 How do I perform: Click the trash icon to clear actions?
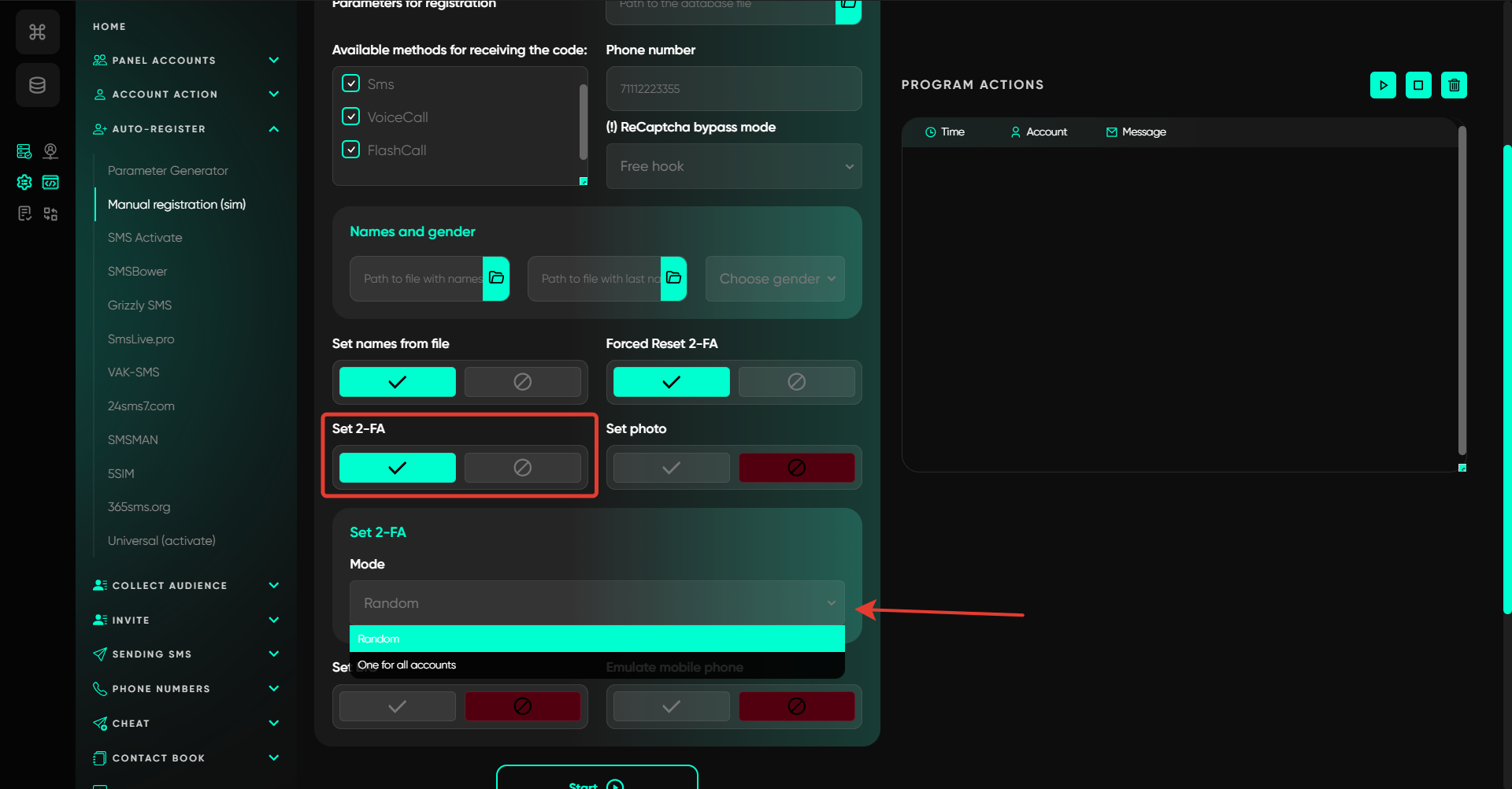tap(1454, 85)
